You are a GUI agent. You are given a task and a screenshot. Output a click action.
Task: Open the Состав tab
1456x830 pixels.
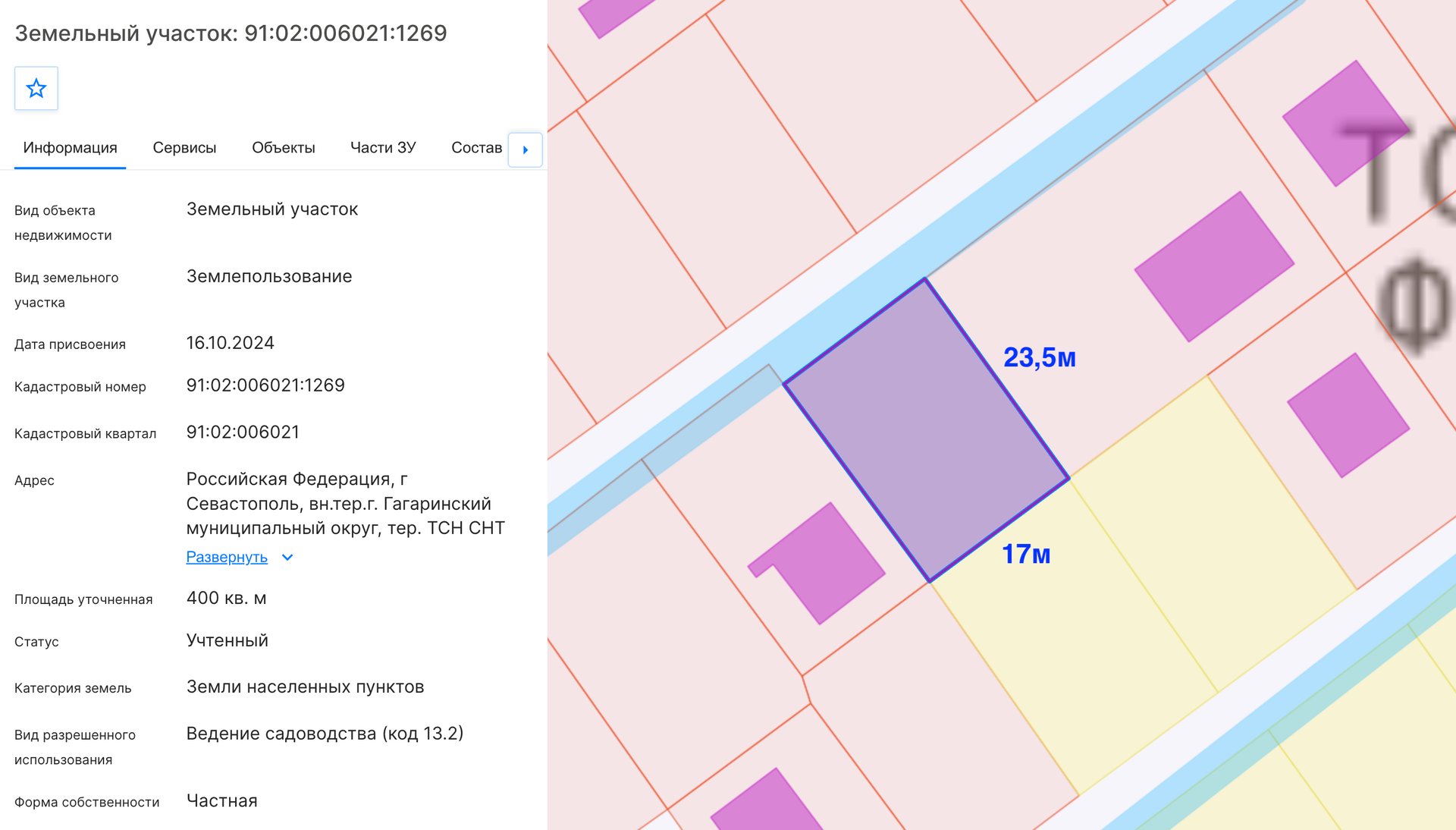pyautogui.click(x=476, y=148)
